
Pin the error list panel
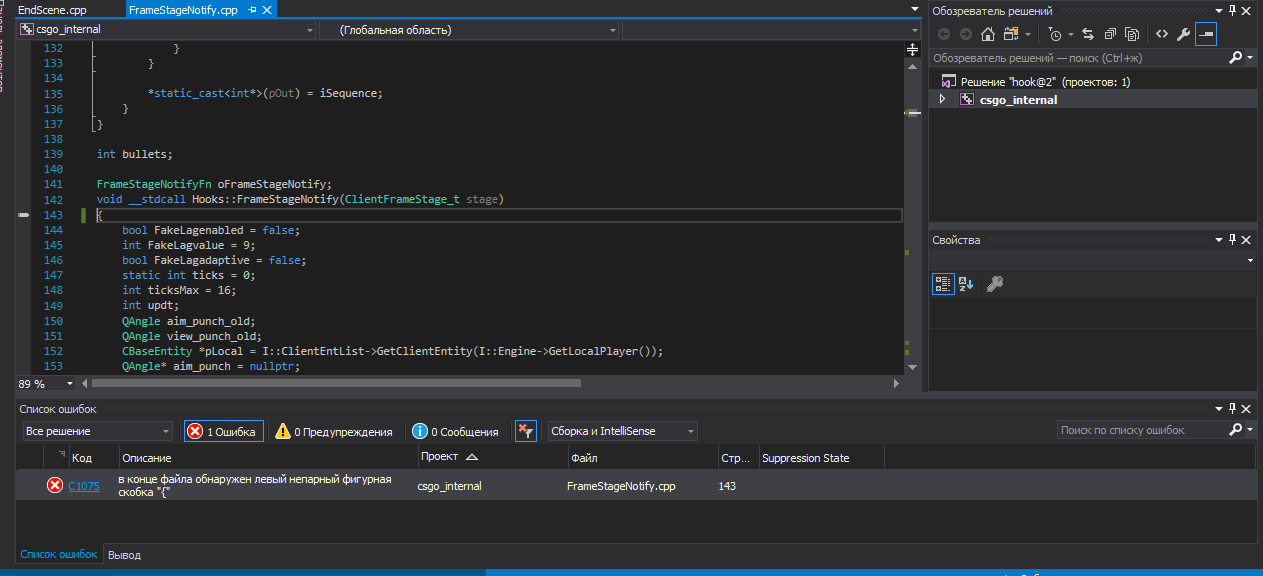click(x=1233, y=409)
